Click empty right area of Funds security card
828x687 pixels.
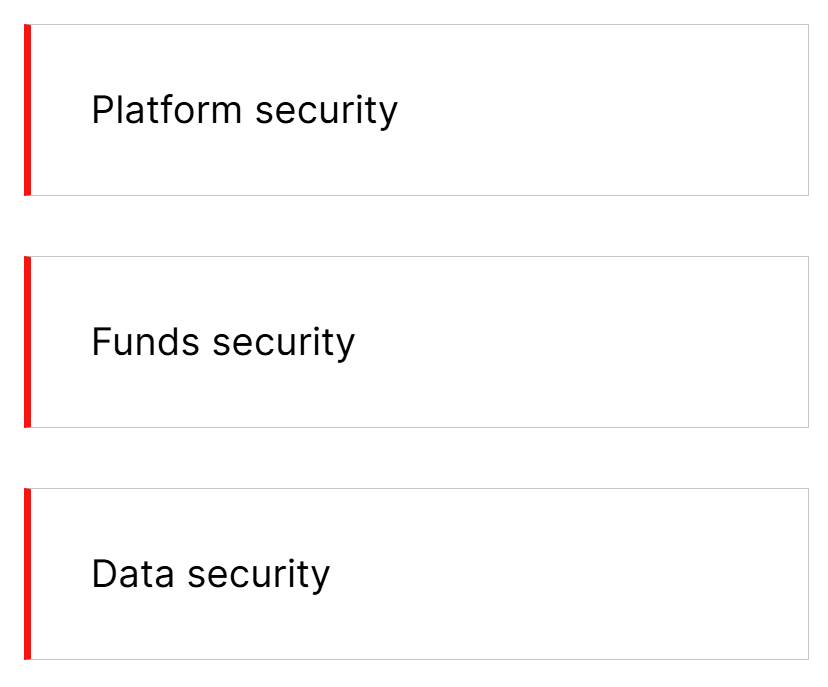click(x=650, y=342)
